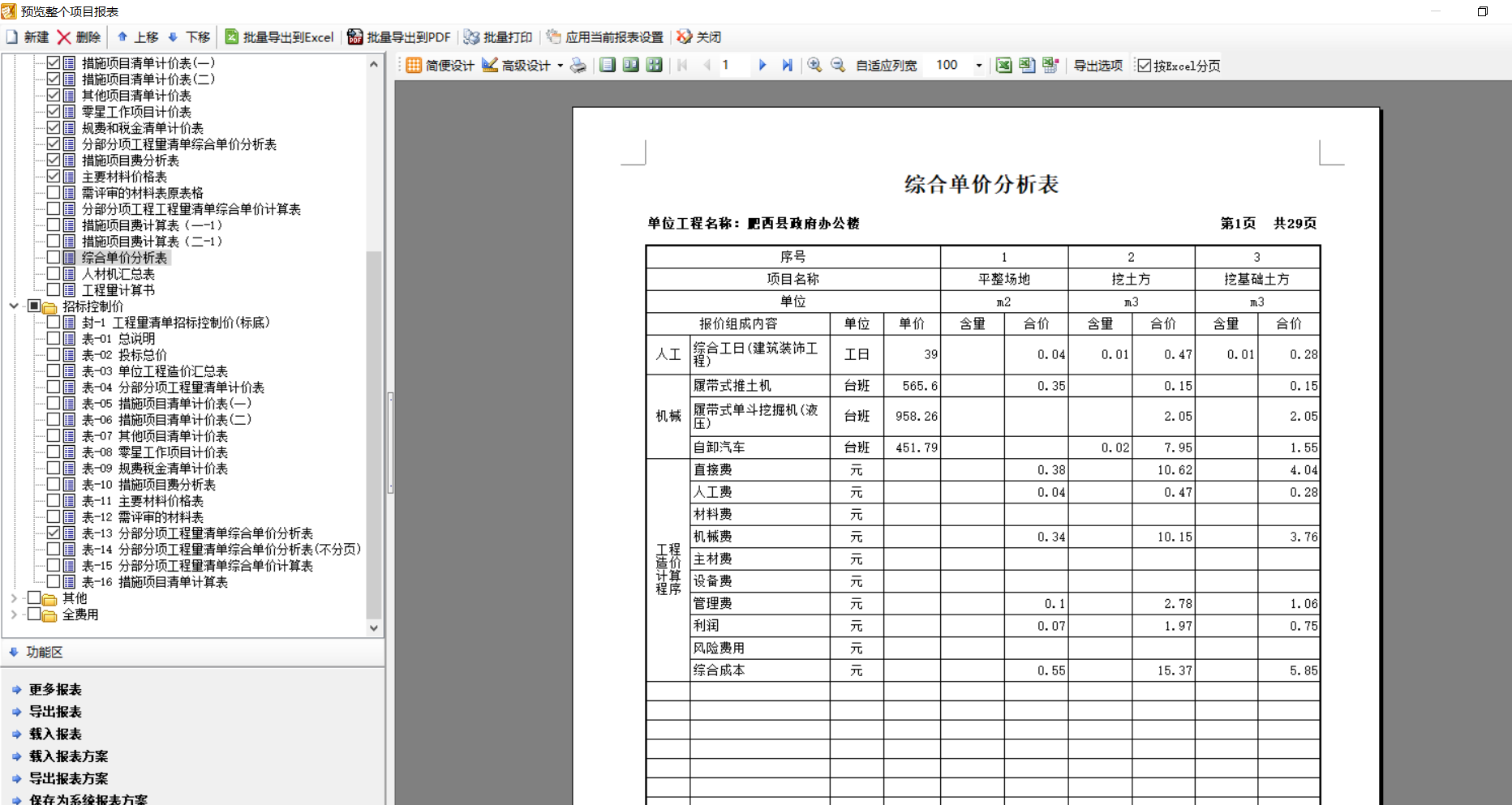This screenshot has width=1512, height=805.
Task: Select 表-02 投标总价
Action: pyautogui.click(x=124, y=355)
